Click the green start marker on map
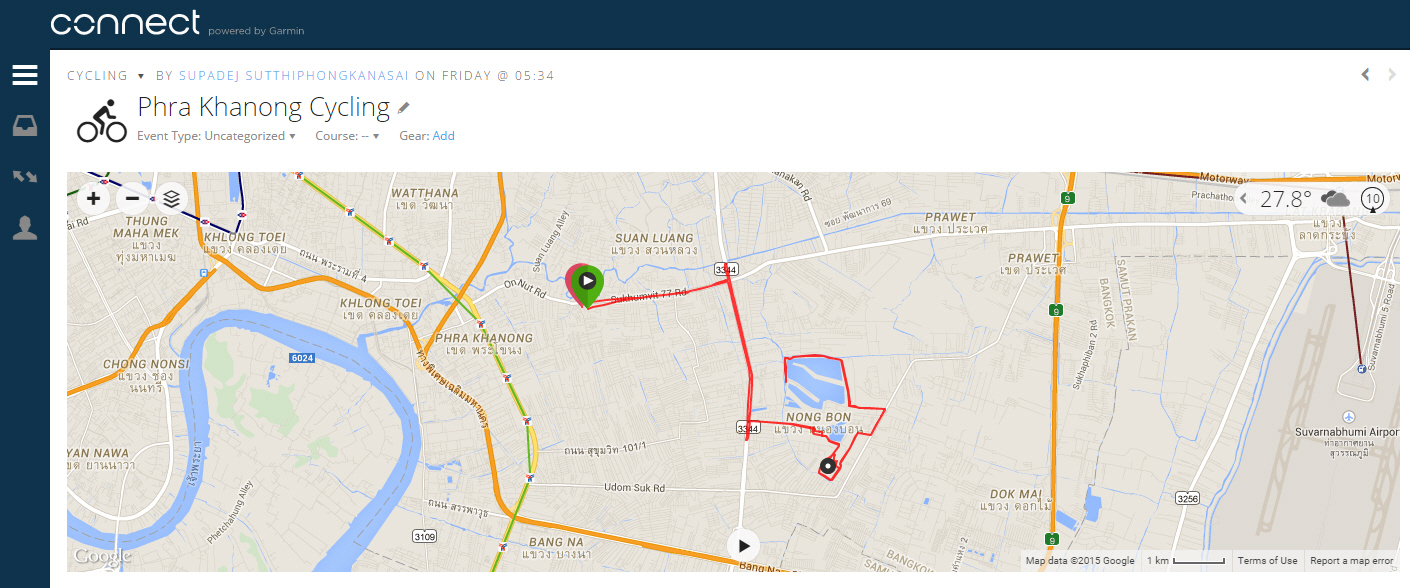 [x=587, y=283]
